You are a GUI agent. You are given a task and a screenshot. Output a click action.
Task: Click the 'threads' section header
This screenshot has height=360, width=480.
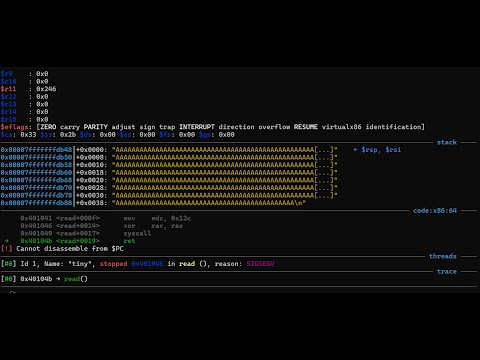[x=443, y=256]
